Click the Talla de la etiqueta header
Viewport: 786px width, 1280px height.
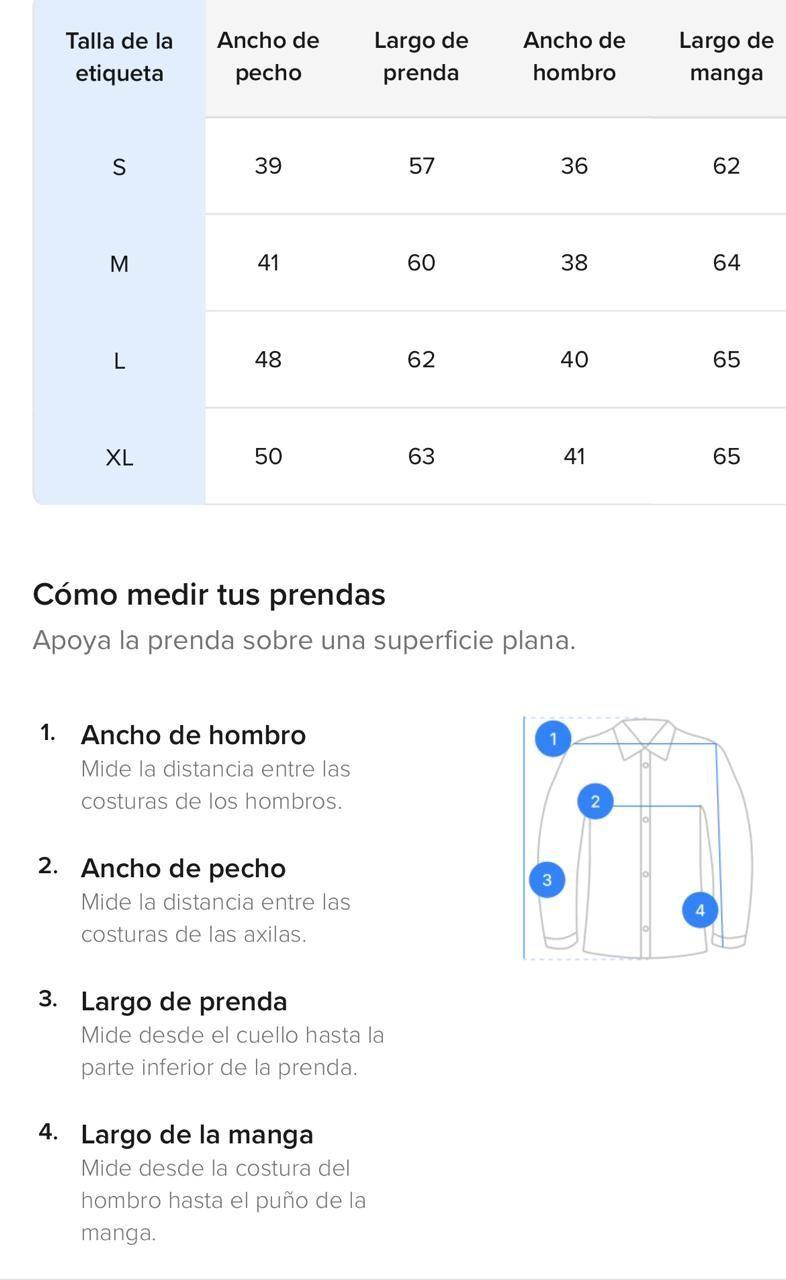[x=119, y=57]
